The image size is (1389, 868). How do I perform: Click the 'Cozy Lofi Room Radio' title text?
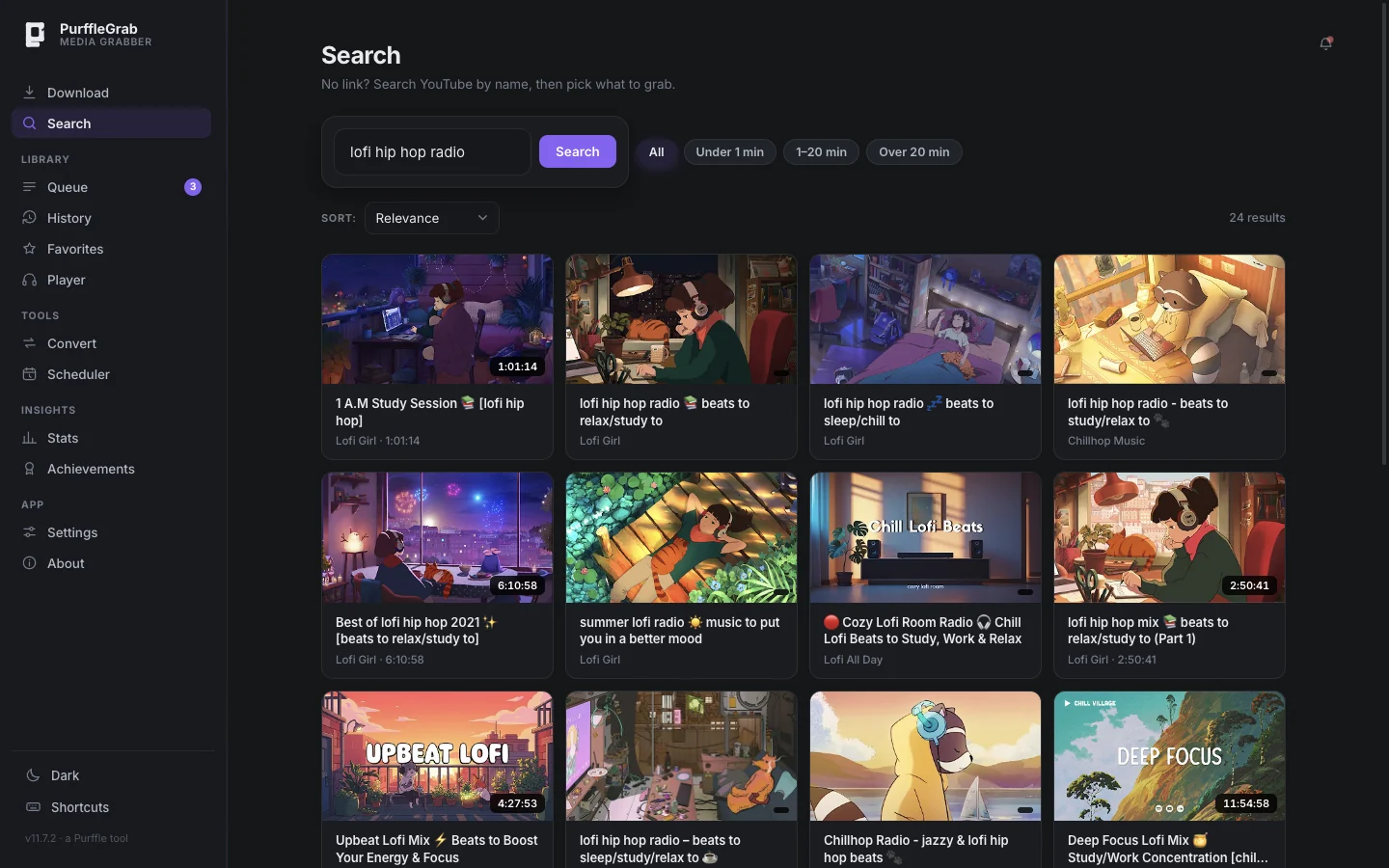922,631
